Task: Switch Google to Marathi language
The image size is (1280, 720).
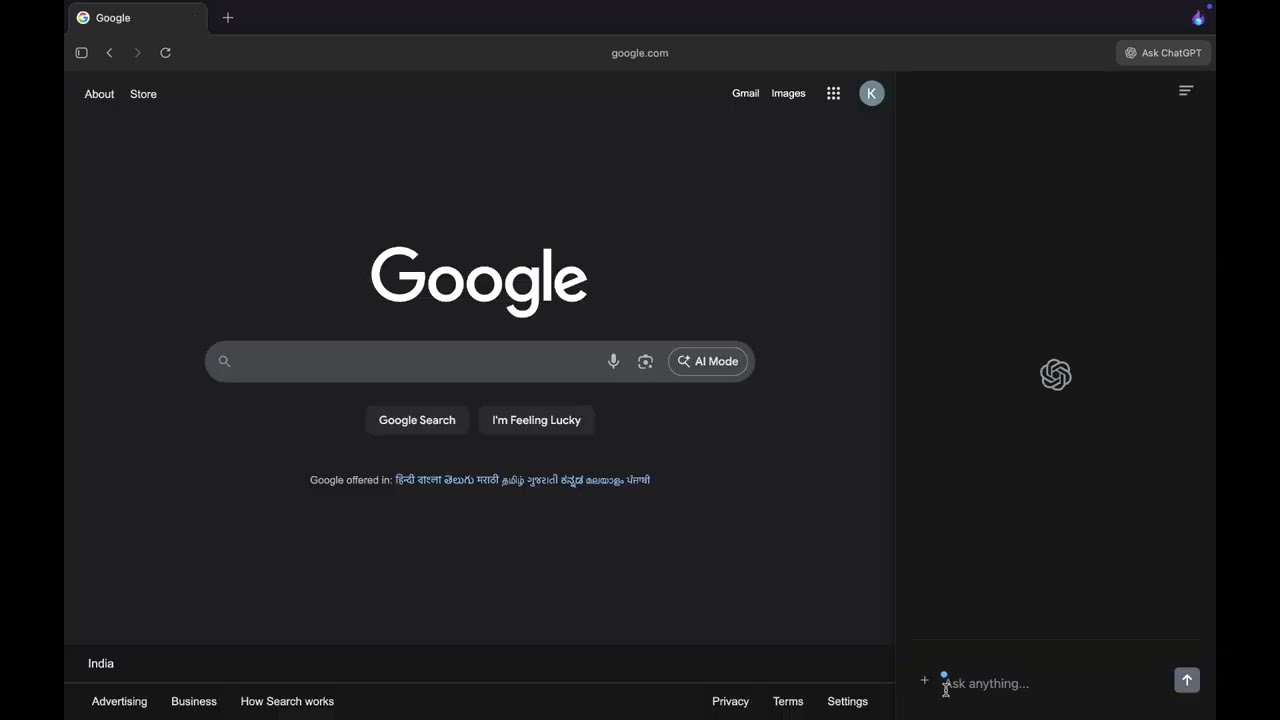Action: (x=488, y=480)
